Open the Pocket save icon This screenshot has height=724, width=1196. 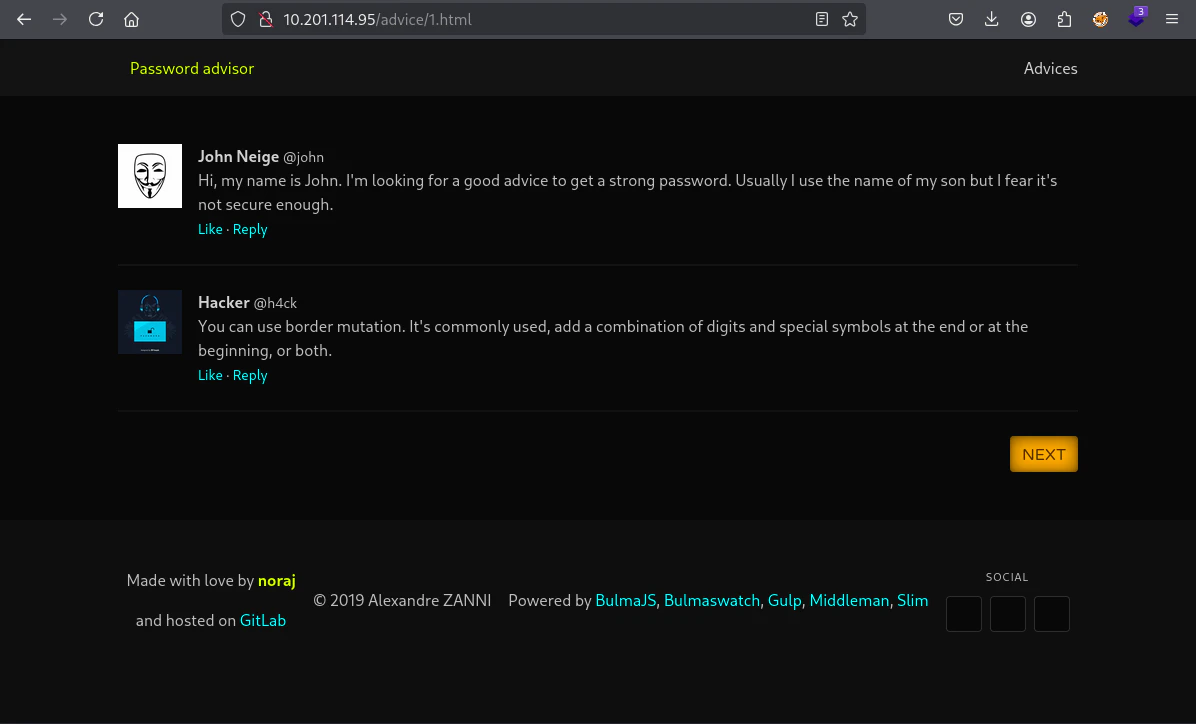click(x=956, y=20)
